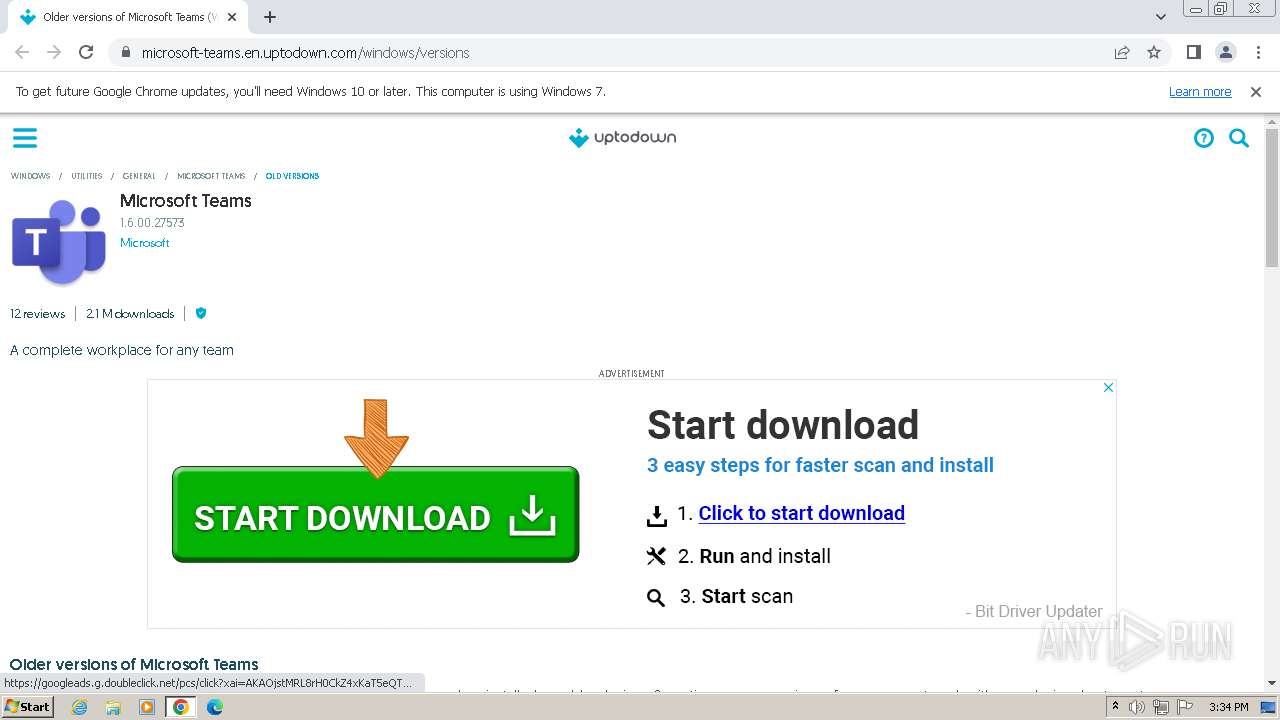Screen dimensions: 1280x720
Task: Open a new tab with the plus button
Action: [x=270, y=17]
